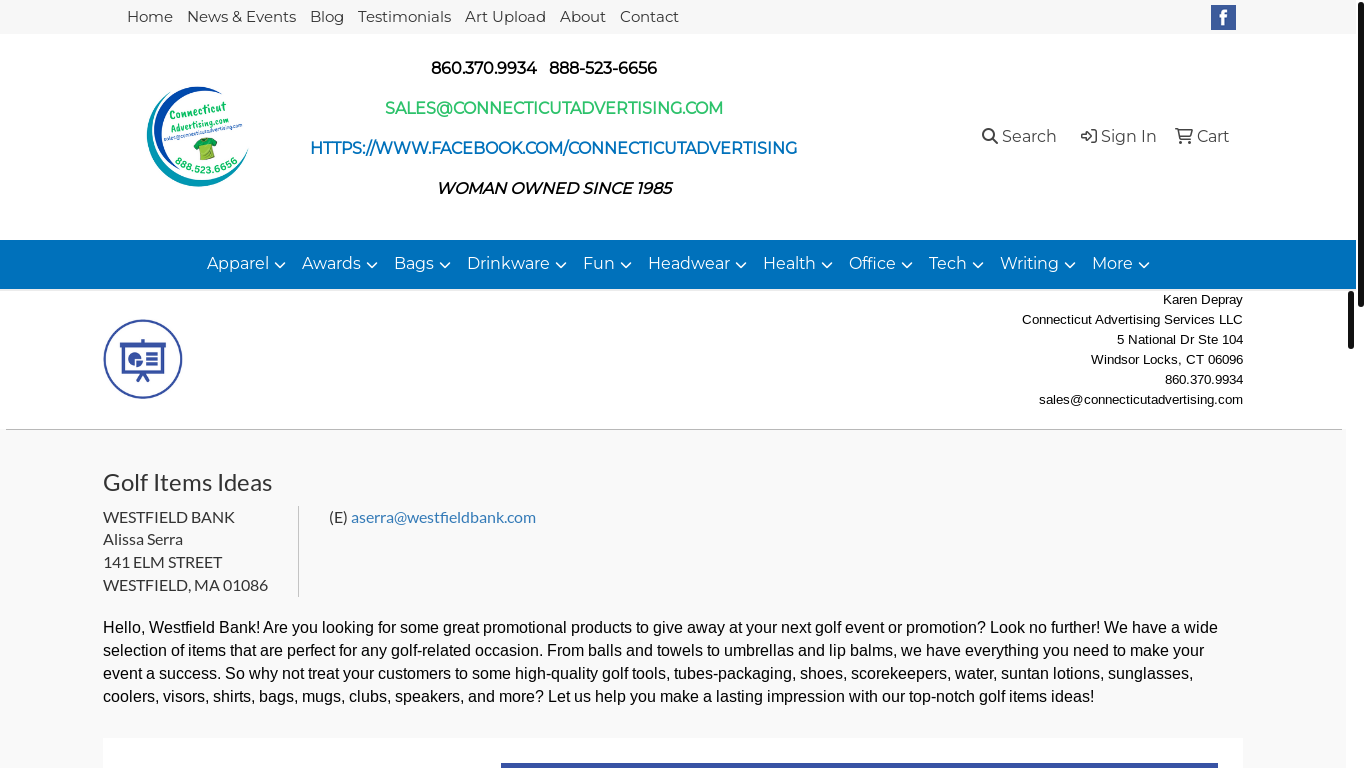Image resolution: width=1366 pixels, height=768 pixels.
Task: Click phone number 888-523-6656
Action: (x=603, y=68)
